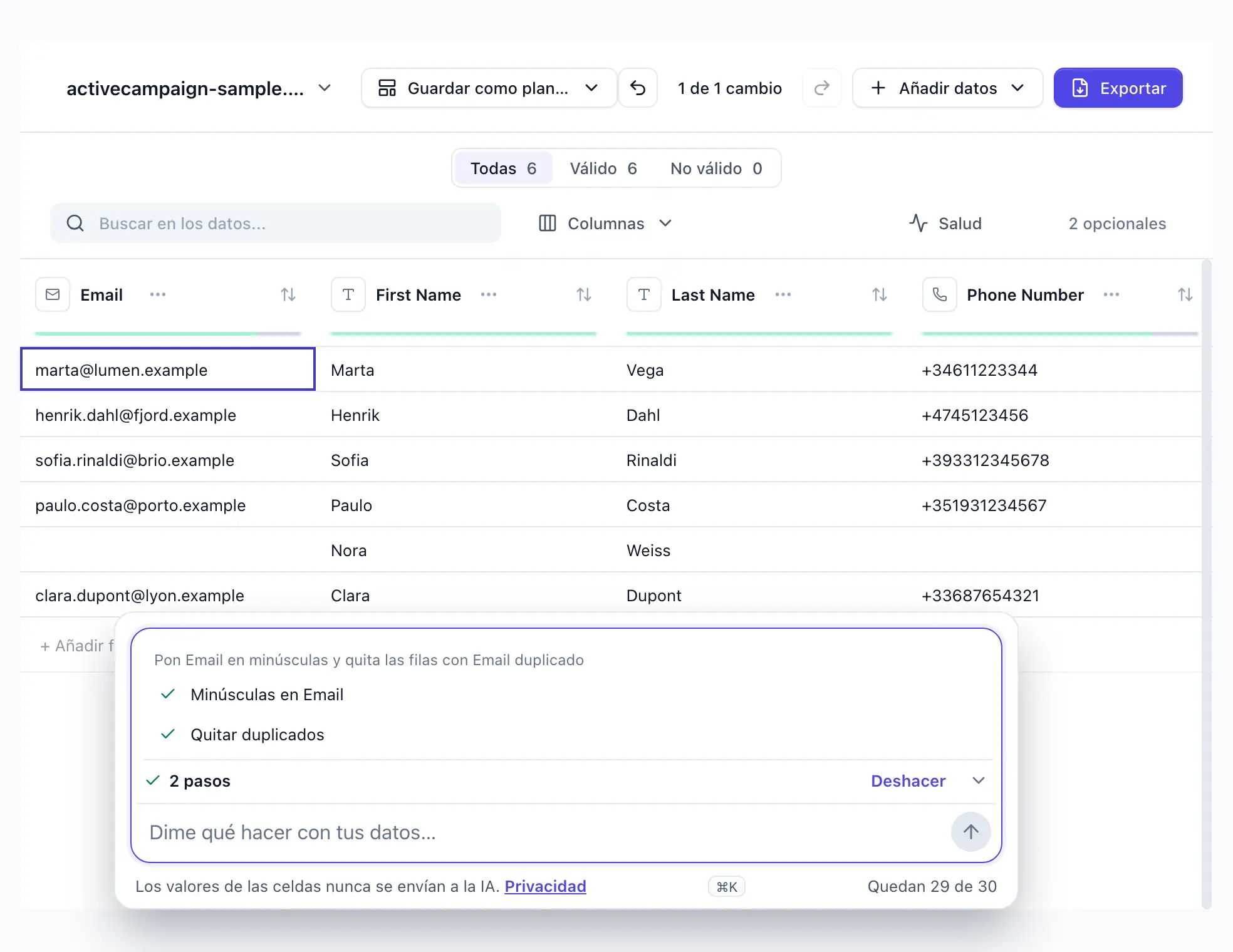
Task: Expand the Columnas dropdown
Action: click(x=605, y=223)
